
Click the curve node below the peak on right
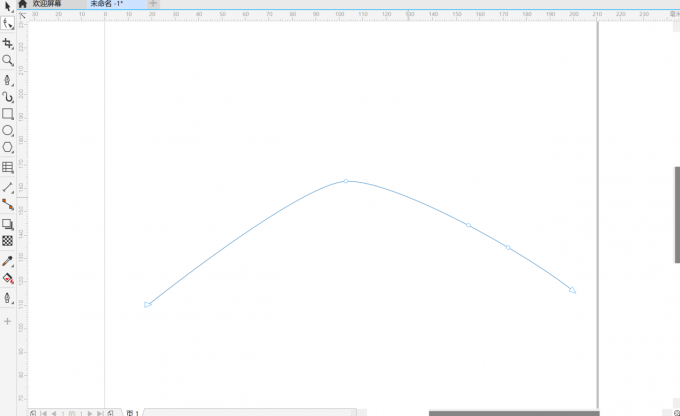(468, 225)
